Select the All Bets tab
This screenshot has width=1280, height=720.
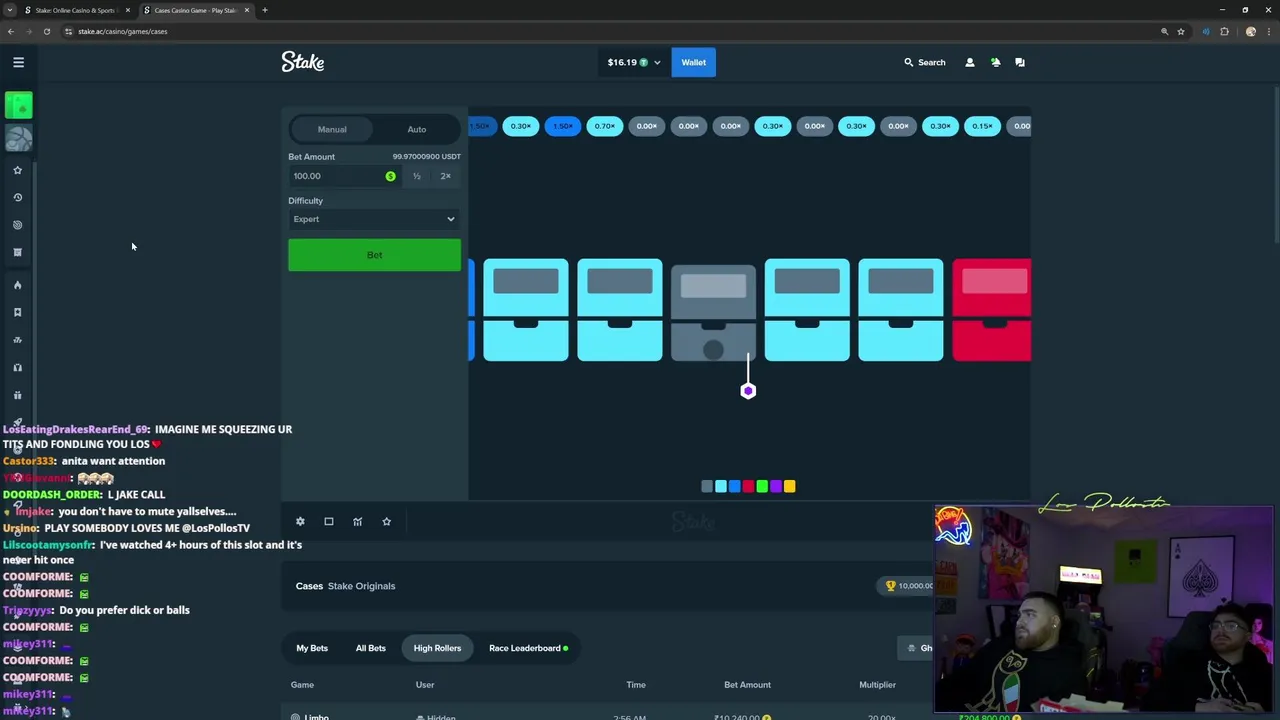coord(371,648)
